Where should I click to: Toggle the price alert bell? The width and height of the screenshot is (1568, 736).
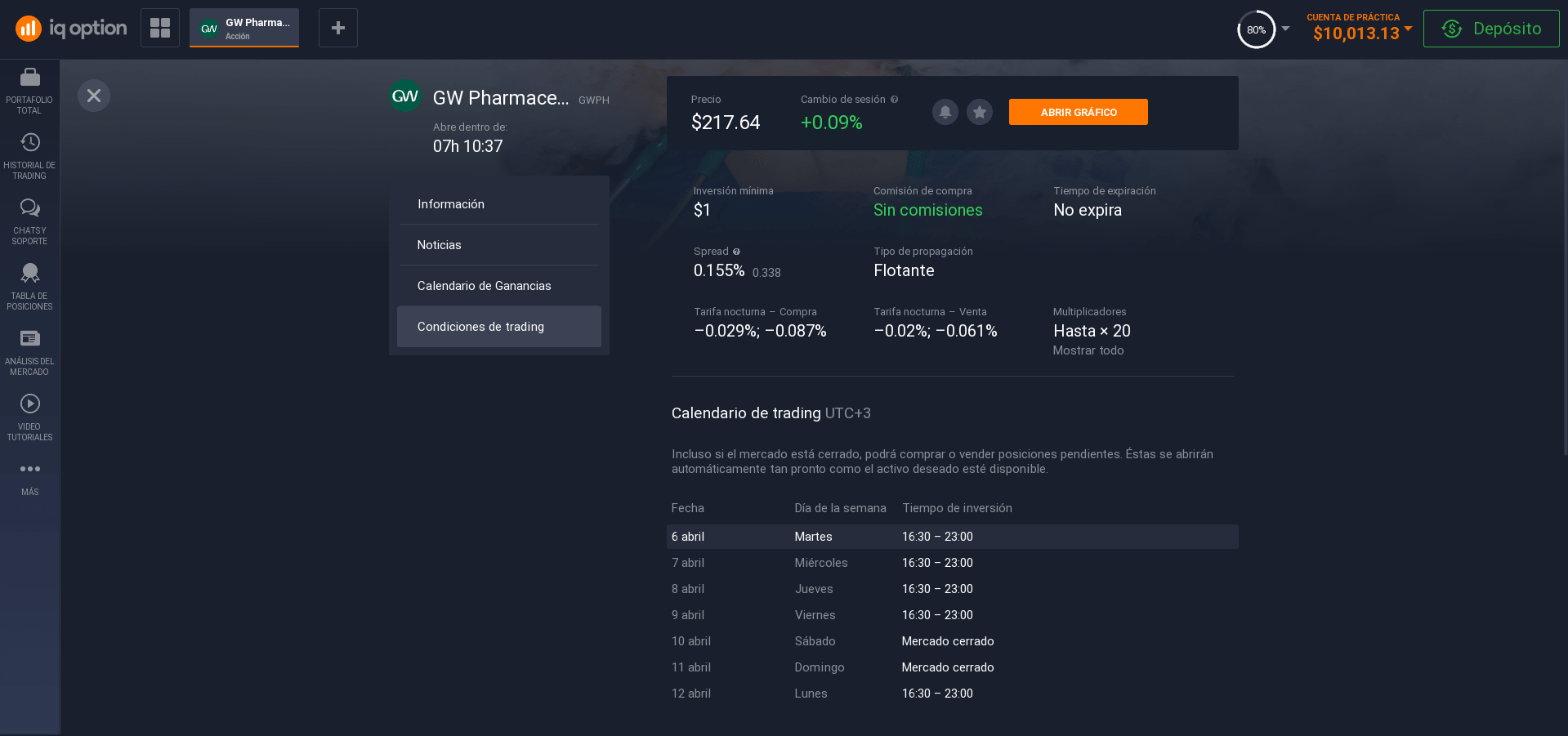coord(945,112)
